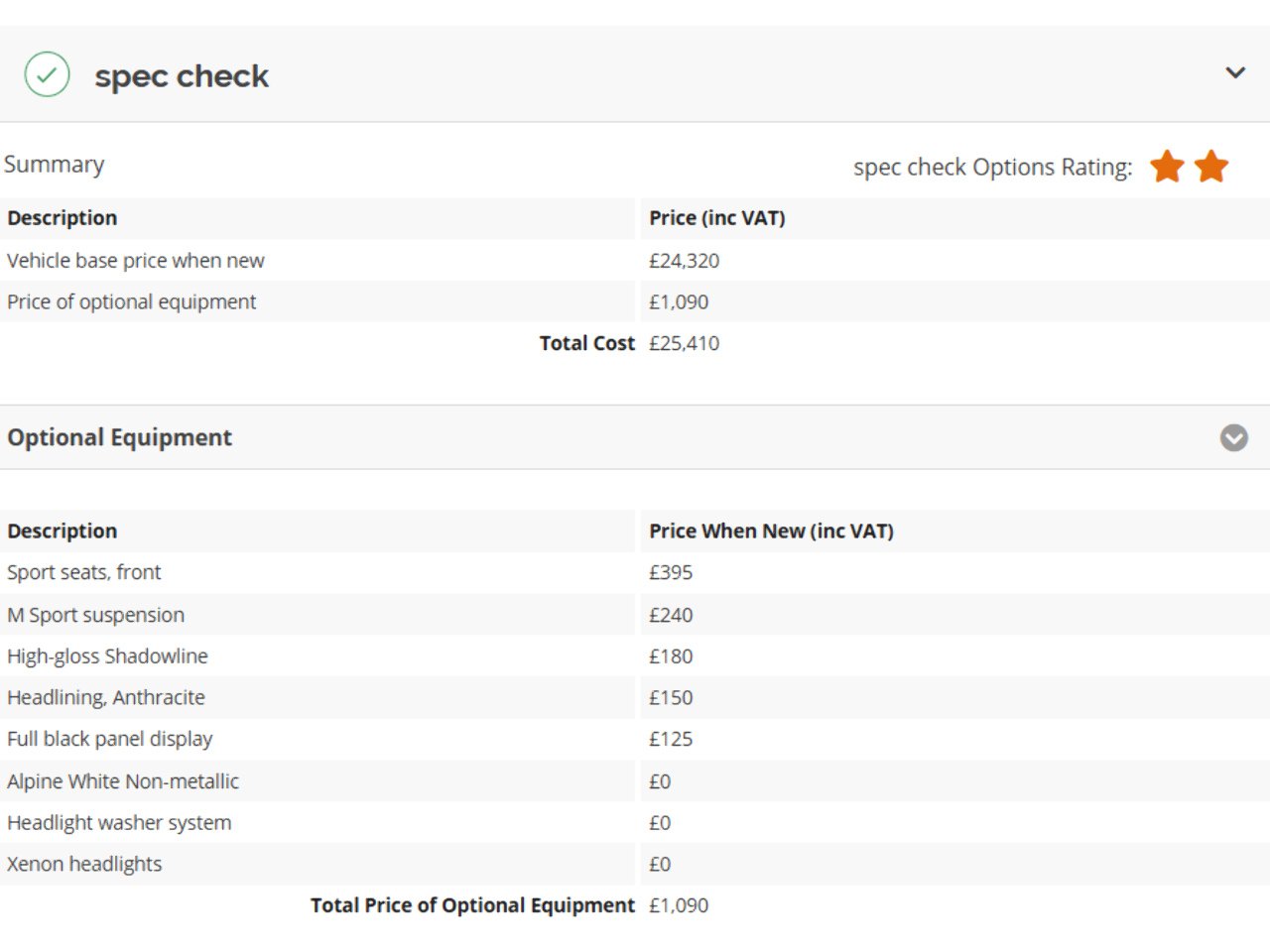This screenshot has width=1270, height=952.
Task: Select Price of optional equipment row
Action: [132, 302]
